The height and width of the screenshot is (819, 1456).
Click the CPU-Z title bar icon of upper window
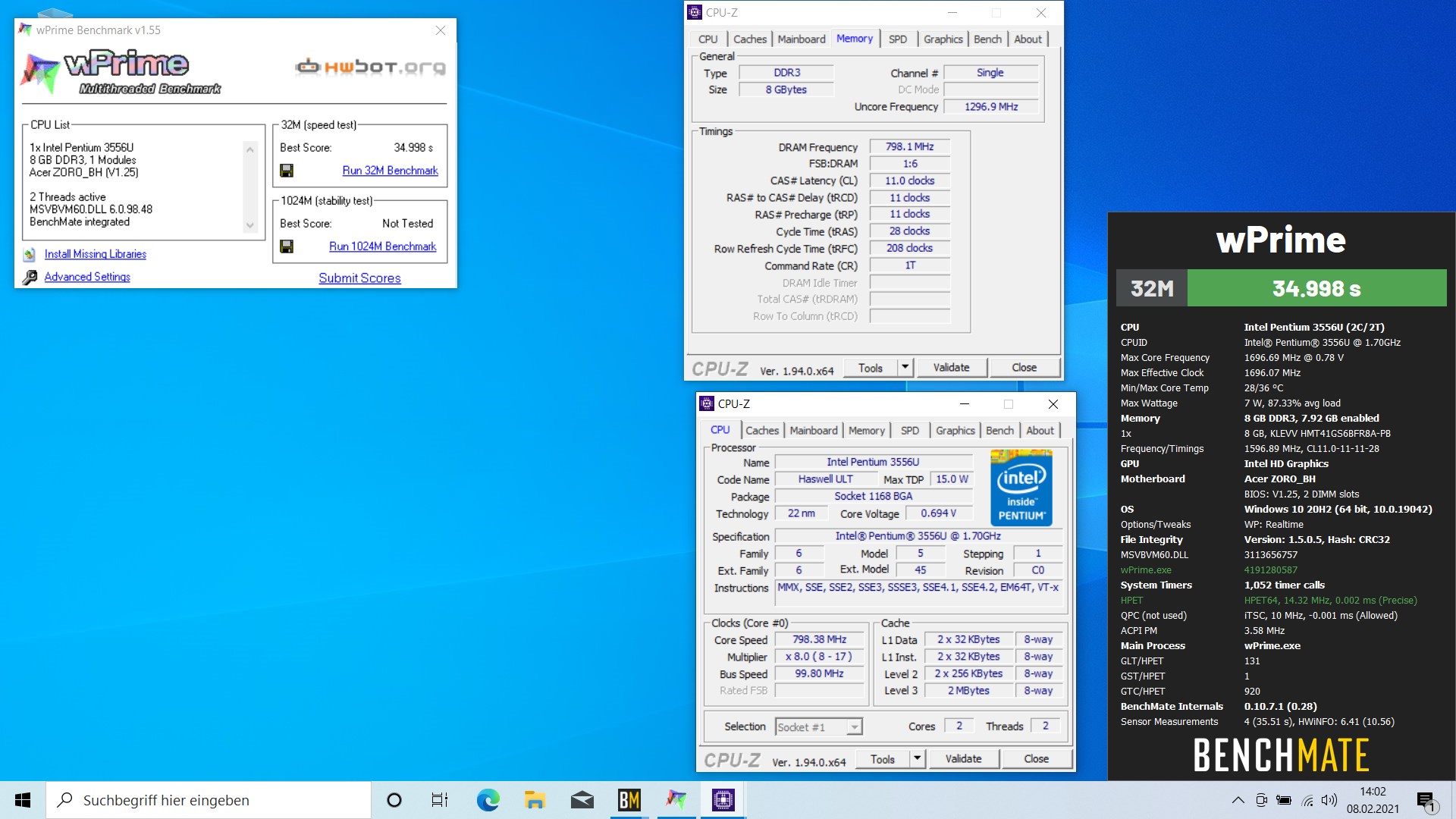point(695,12)
